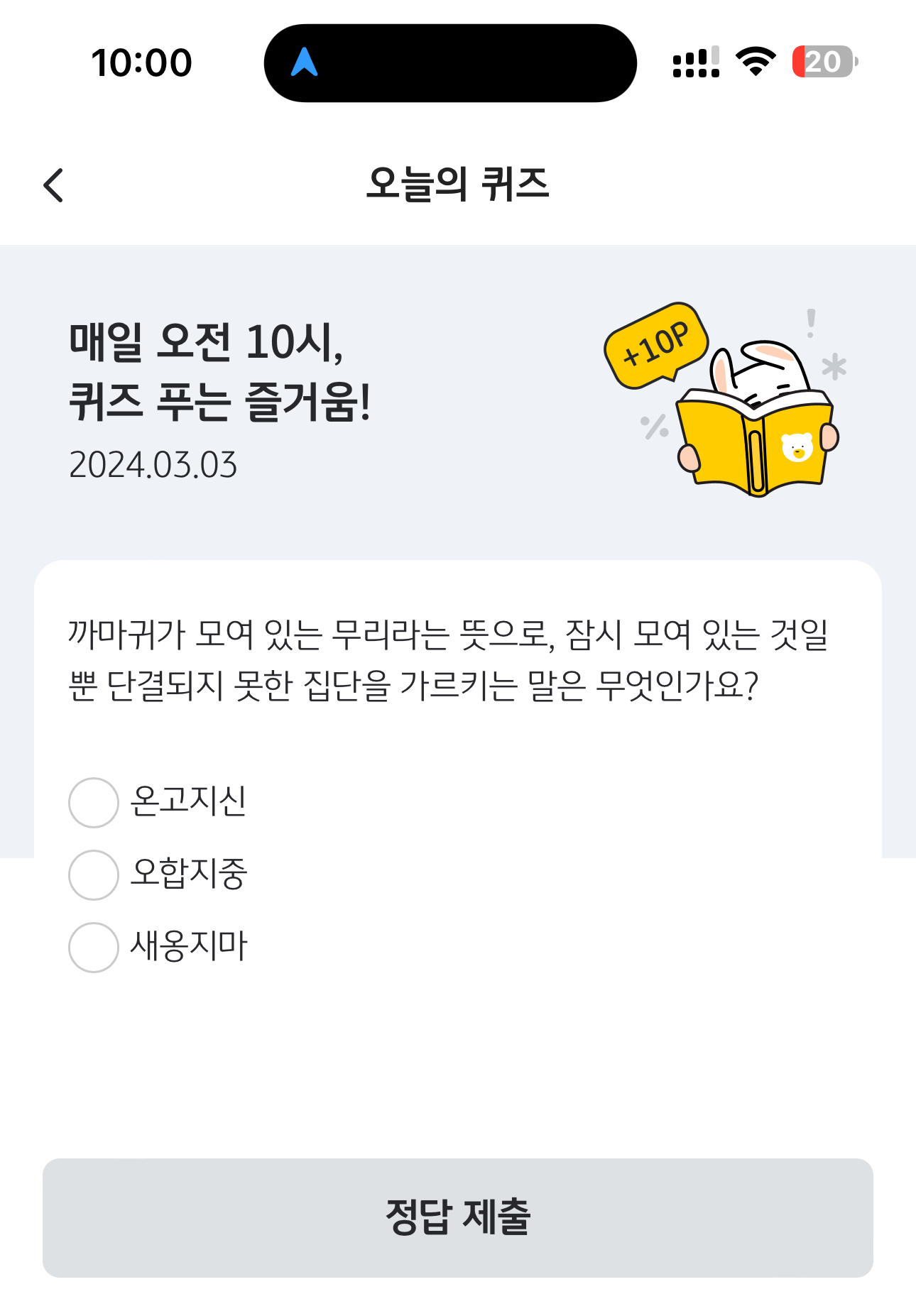Tap the 오늘의 퀴즈 page title
The image size is (916, 1316).
click(458, 185)
